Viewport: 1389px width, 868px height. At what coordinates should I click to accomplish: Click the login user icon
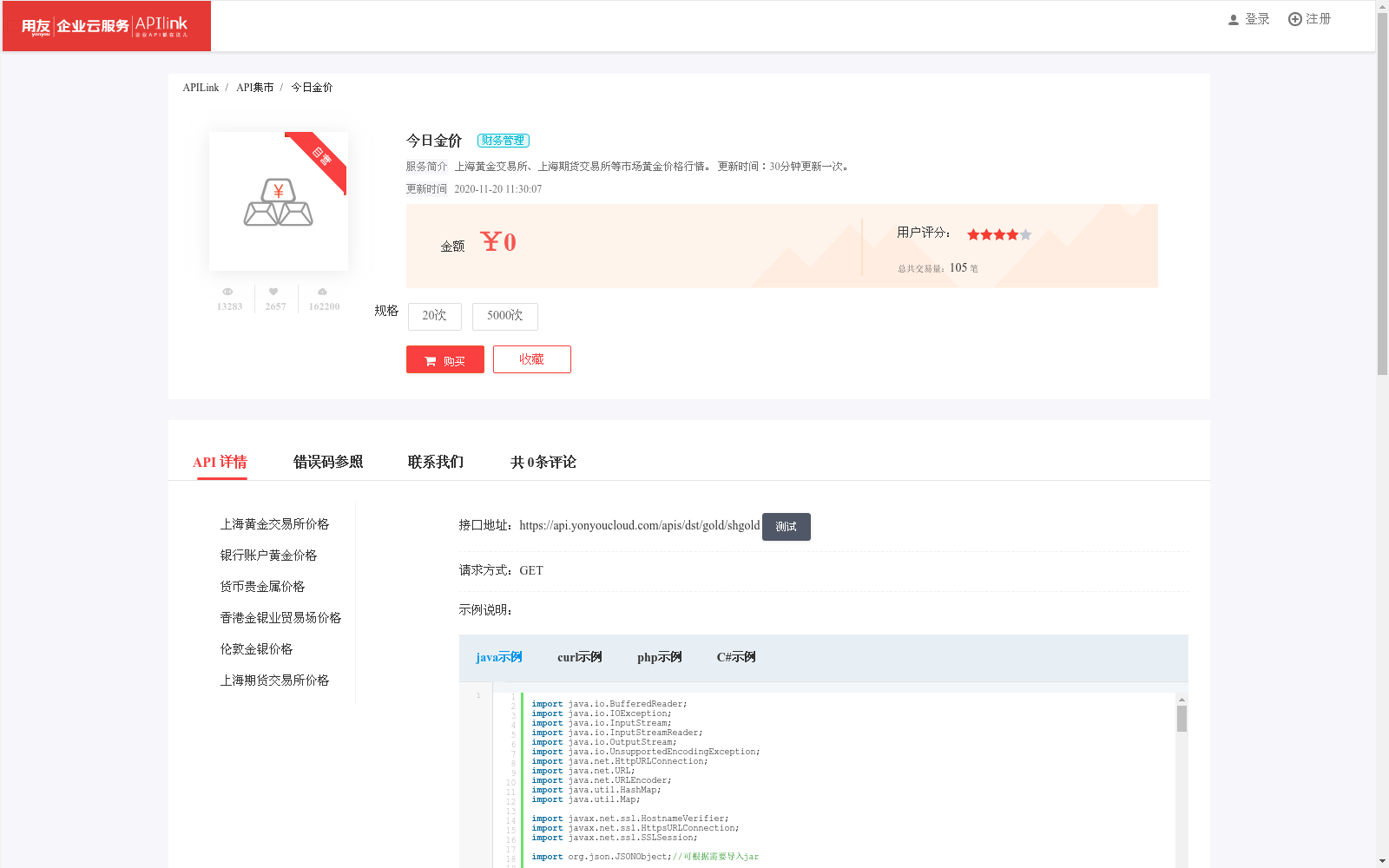coord(1234,19)
